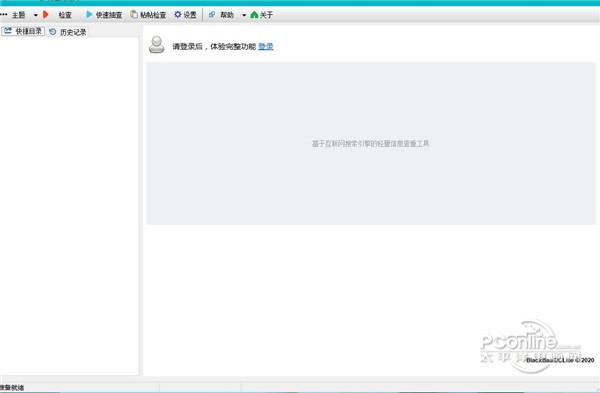Click the clipboard icon for 粘帖检查

coord(134,15)
